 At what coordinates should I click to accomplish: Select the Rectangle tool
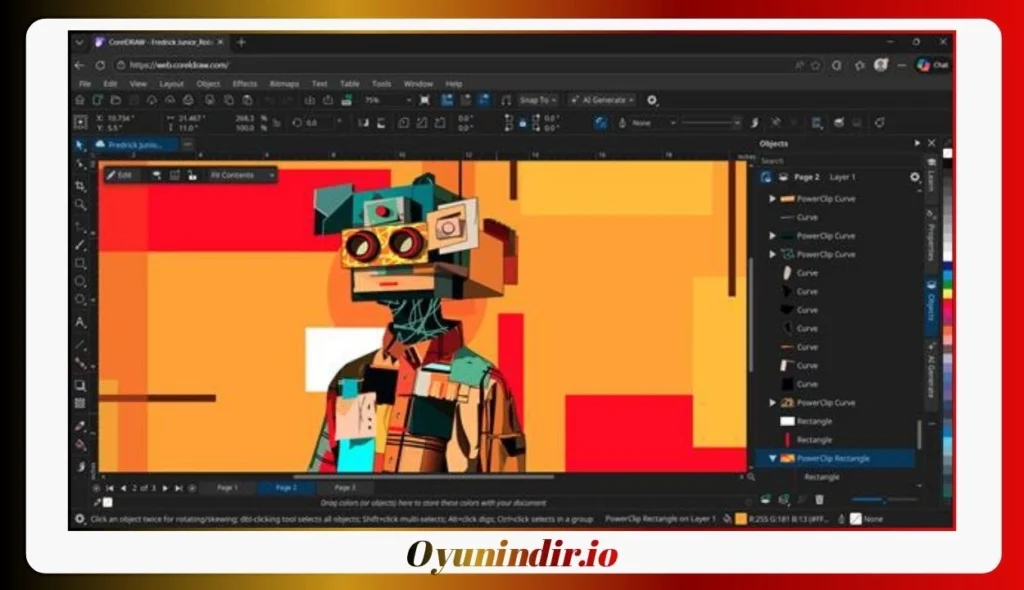click(80, 263)
